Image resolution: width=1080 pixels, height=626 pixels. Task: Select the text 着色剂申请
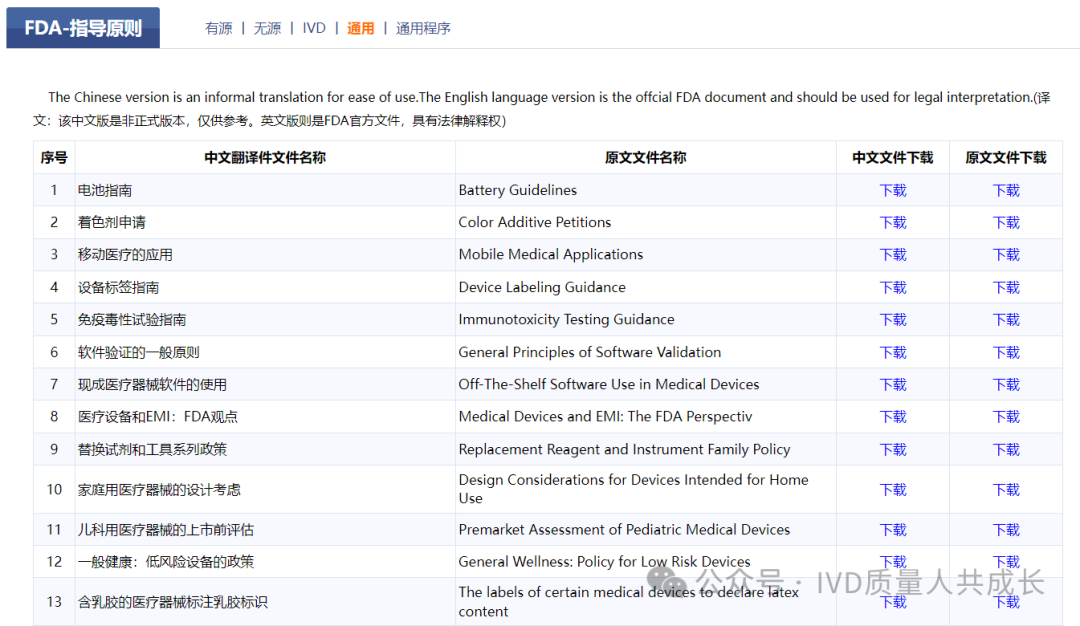click(x=112, y=222)
